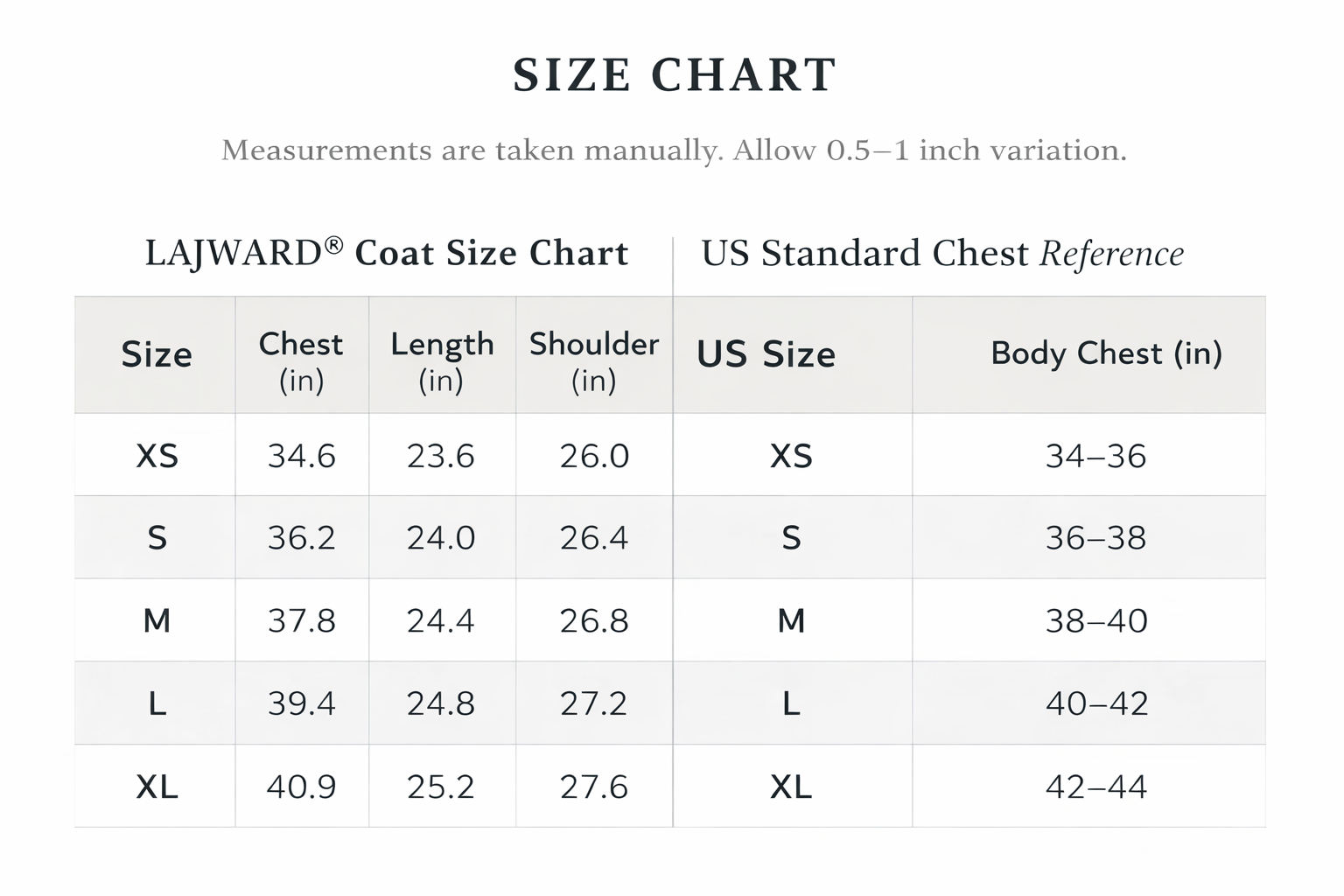Click the XS chest value 34.6
Viewport: 1344px width, 896px height.
pyautogui.click(x=301, y=456)
